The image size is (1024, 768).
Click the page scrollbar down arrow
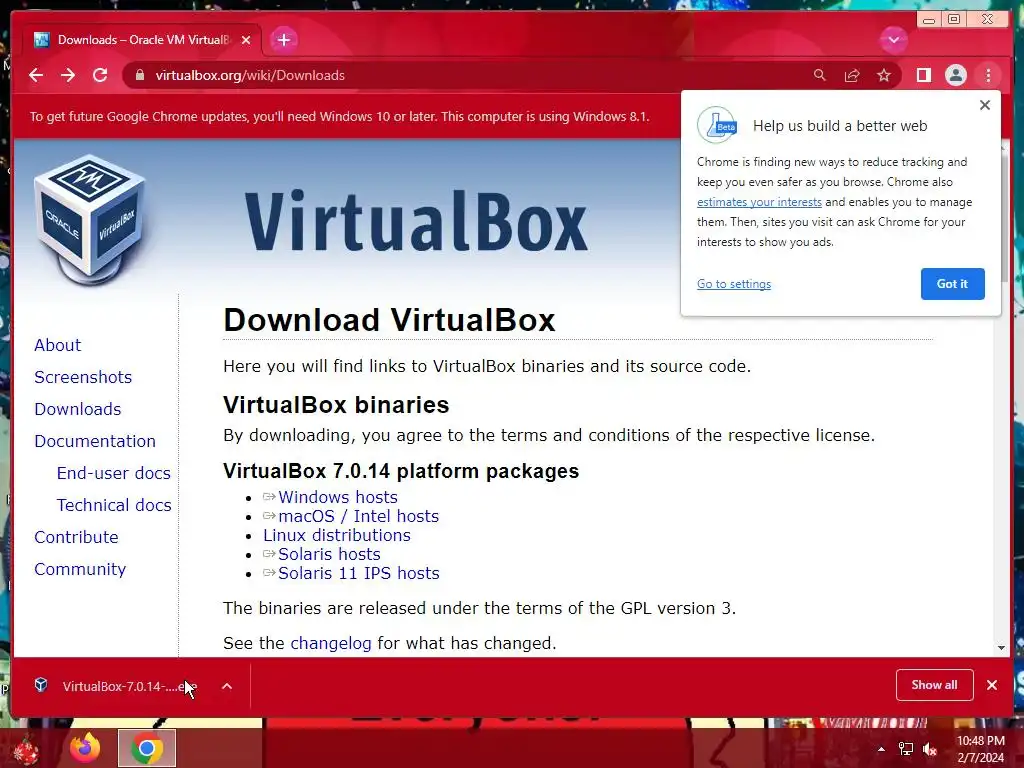point(1001,648)
